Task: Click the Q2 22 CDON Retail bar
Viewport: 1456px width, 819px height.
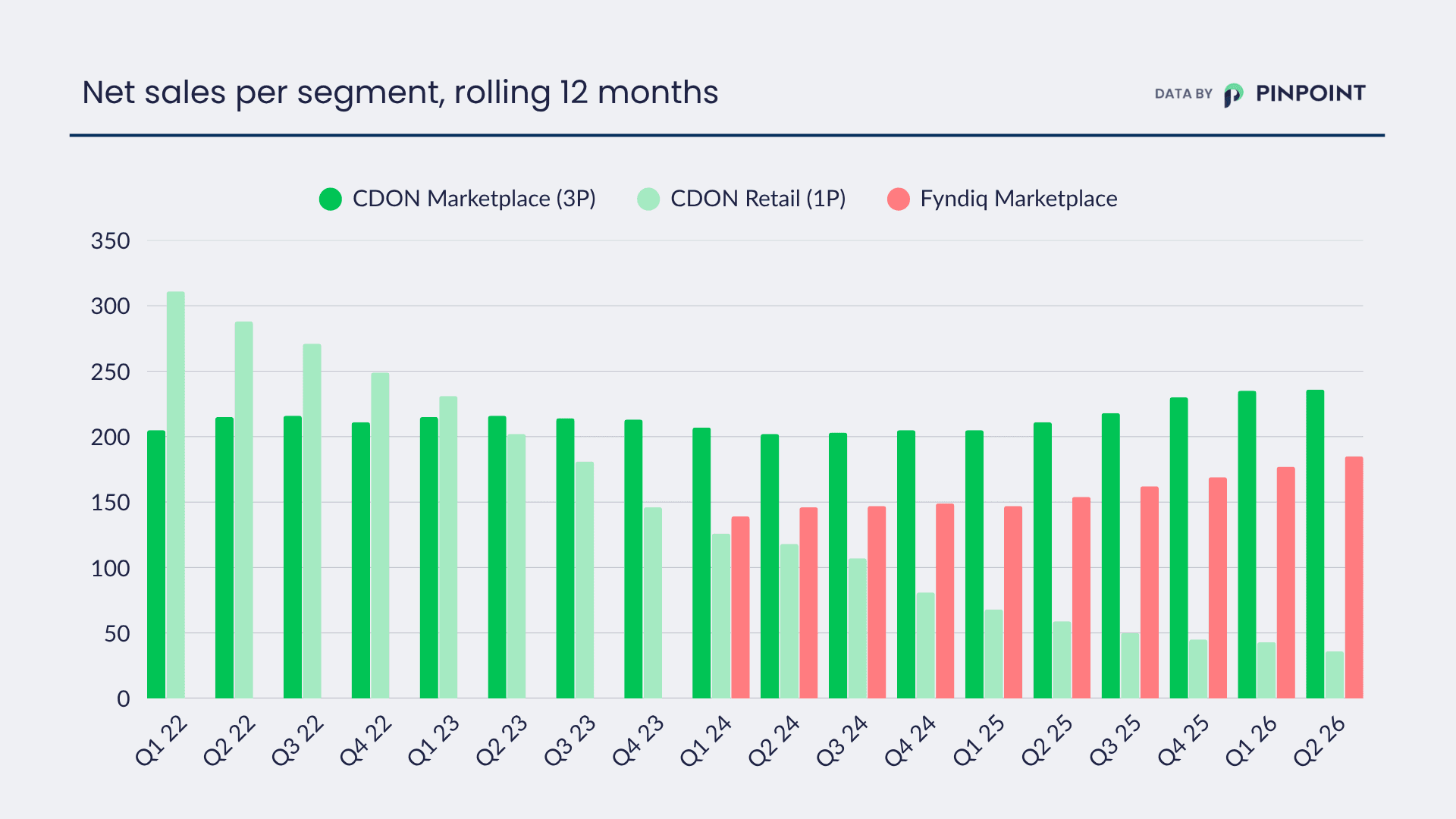Action: 243,510
